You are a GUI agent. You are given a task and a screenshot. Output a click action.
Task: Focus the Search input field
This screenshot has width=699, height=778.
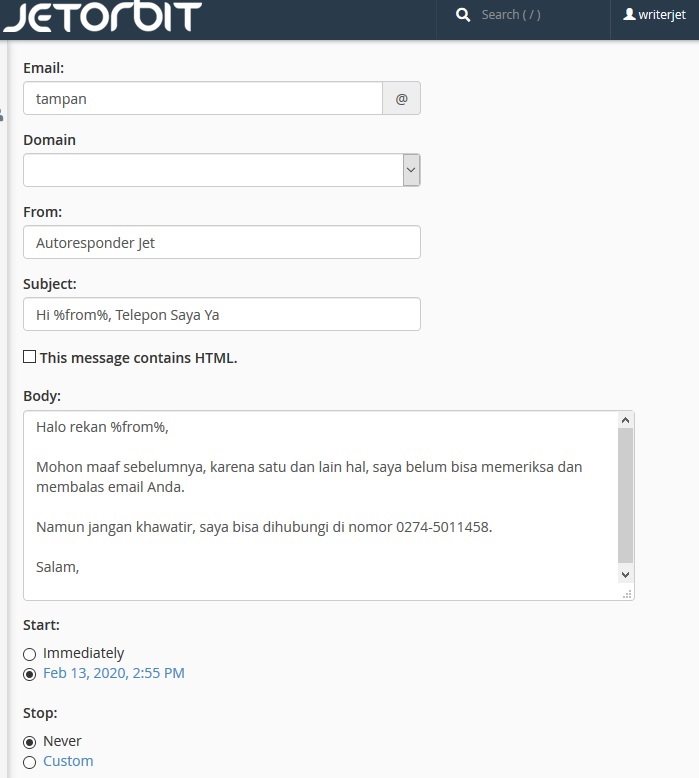[511, 15]
